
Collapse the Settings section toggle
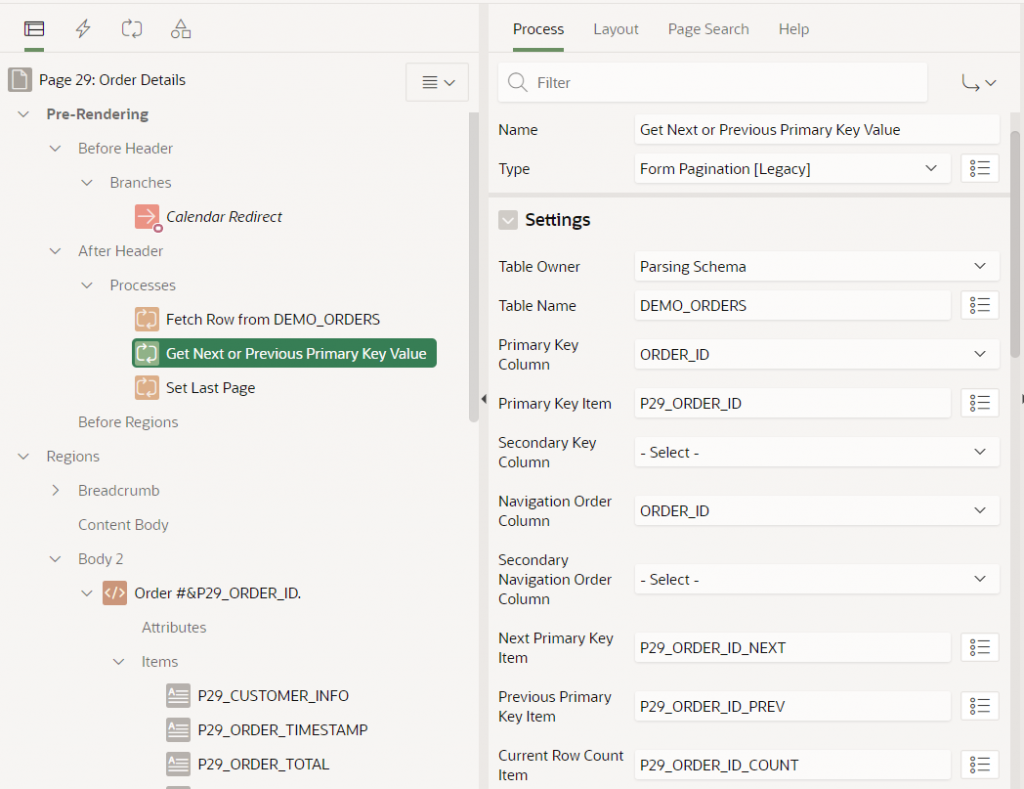click(x=508, y=220)
